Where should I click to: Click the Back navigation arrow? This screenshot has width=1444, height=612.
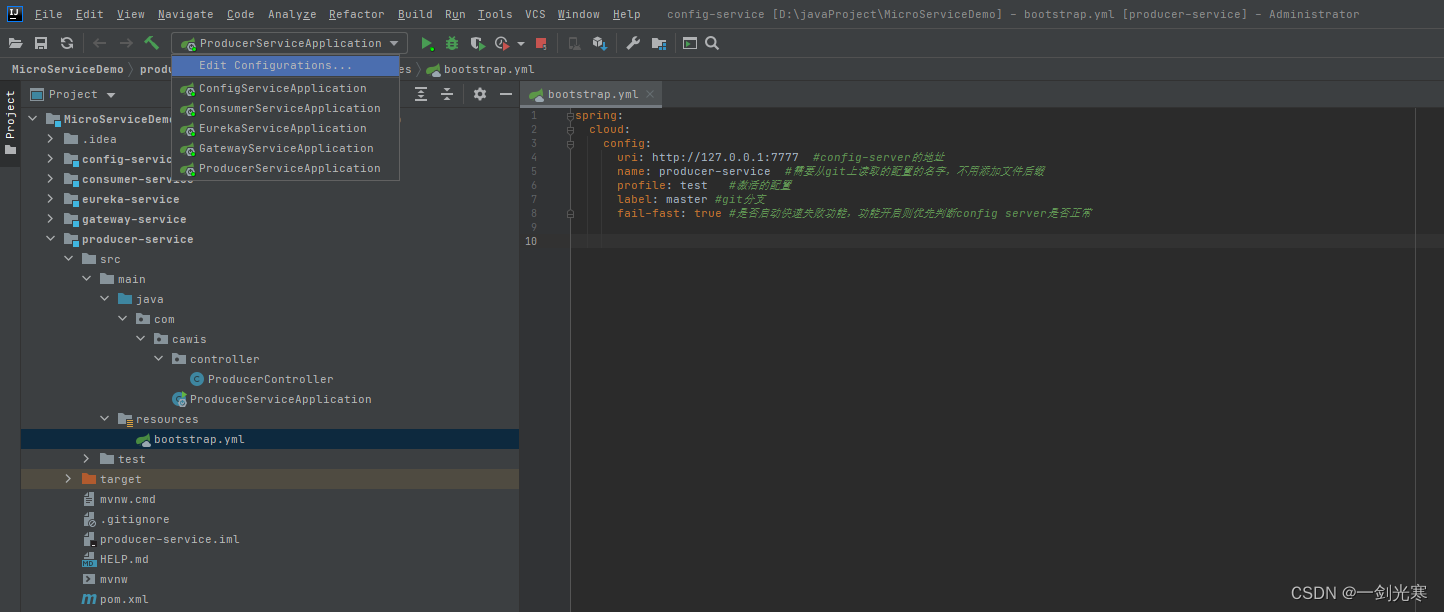tap(99, 43)
